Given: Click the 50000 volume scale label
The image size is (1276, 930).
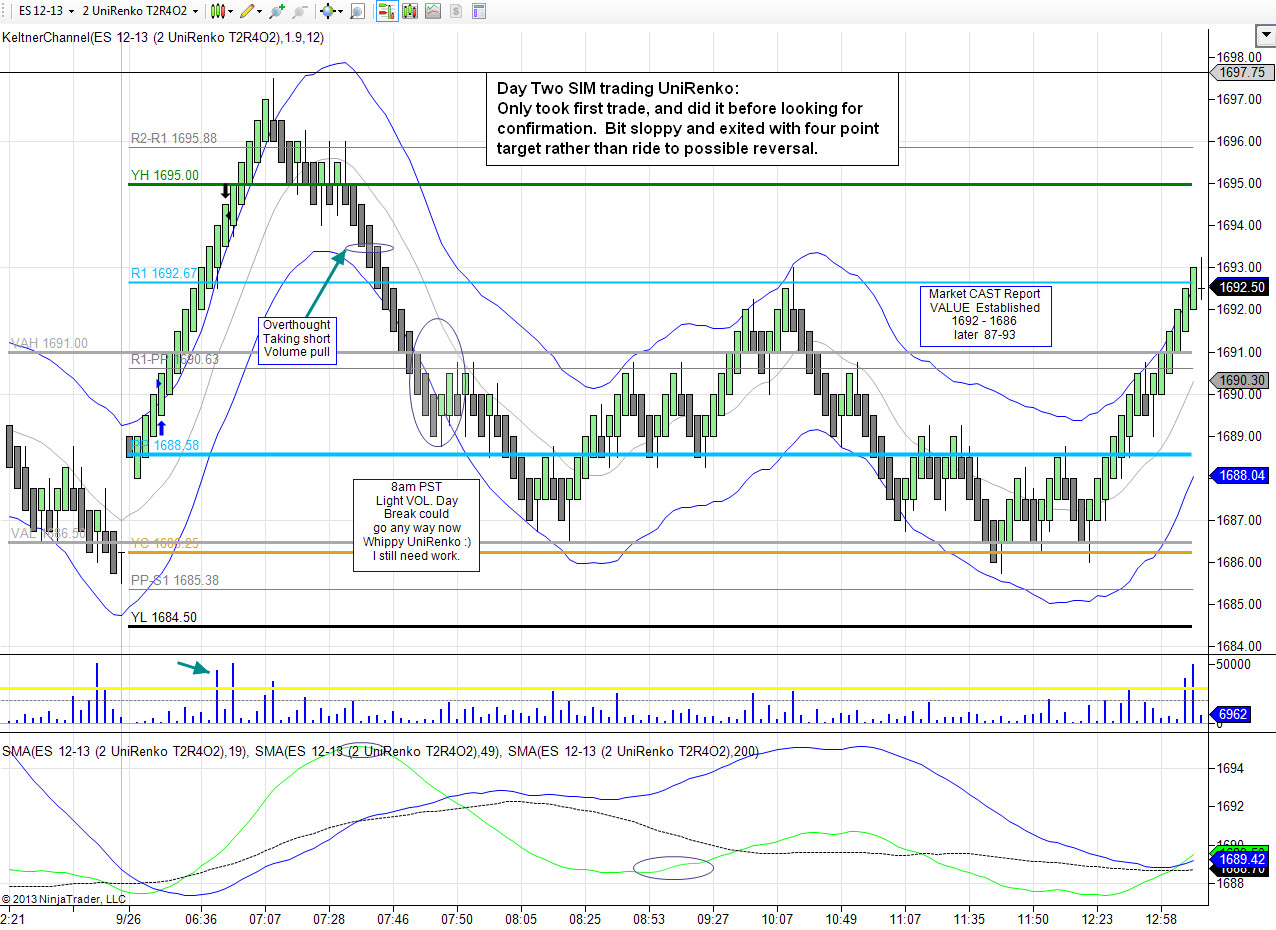Looking at the screenshot, I should (x=1234, y=664).
